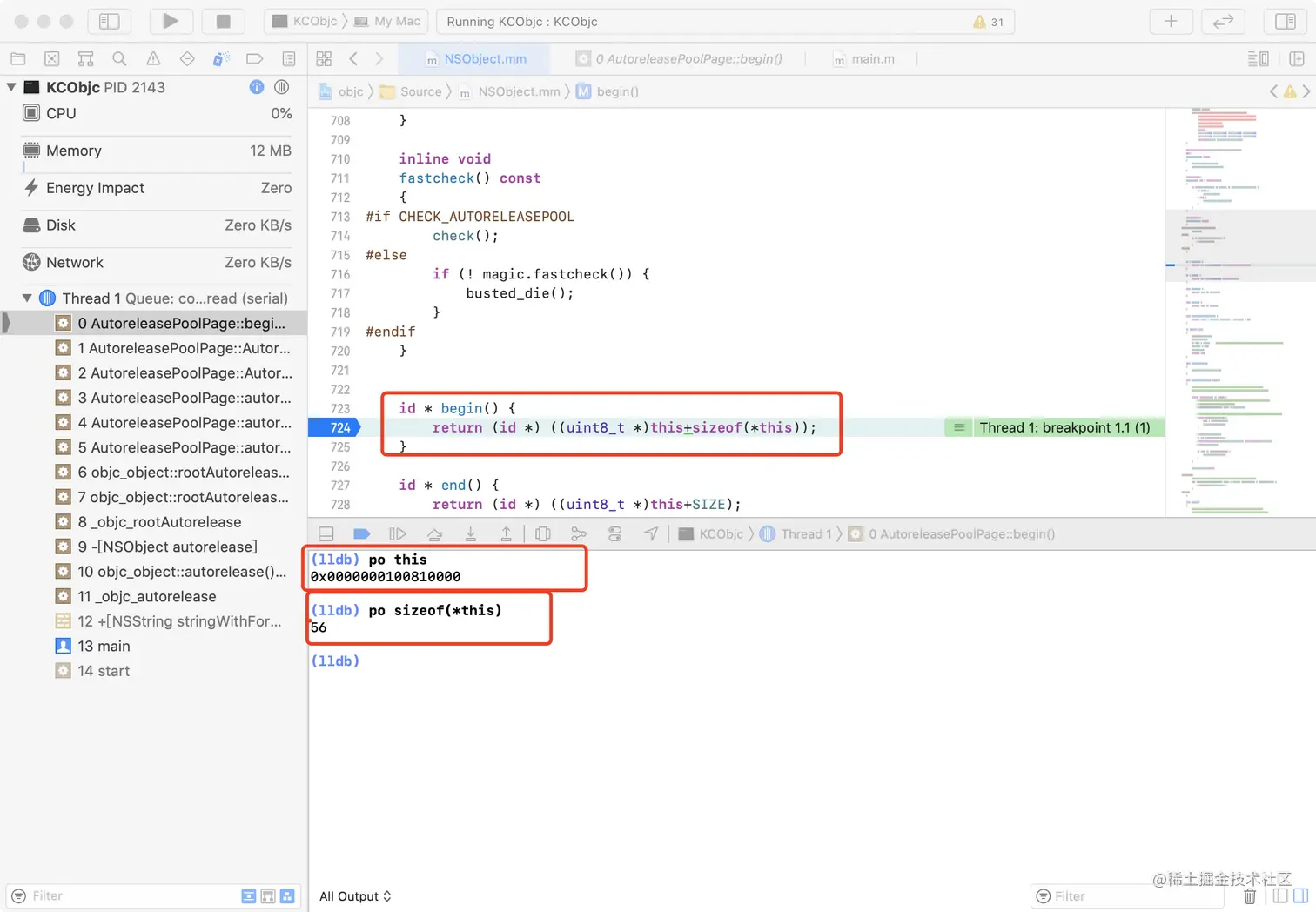Click the Step Over debug icon
The height and width of the screenshot is (912, 1316).
(434, 533)
